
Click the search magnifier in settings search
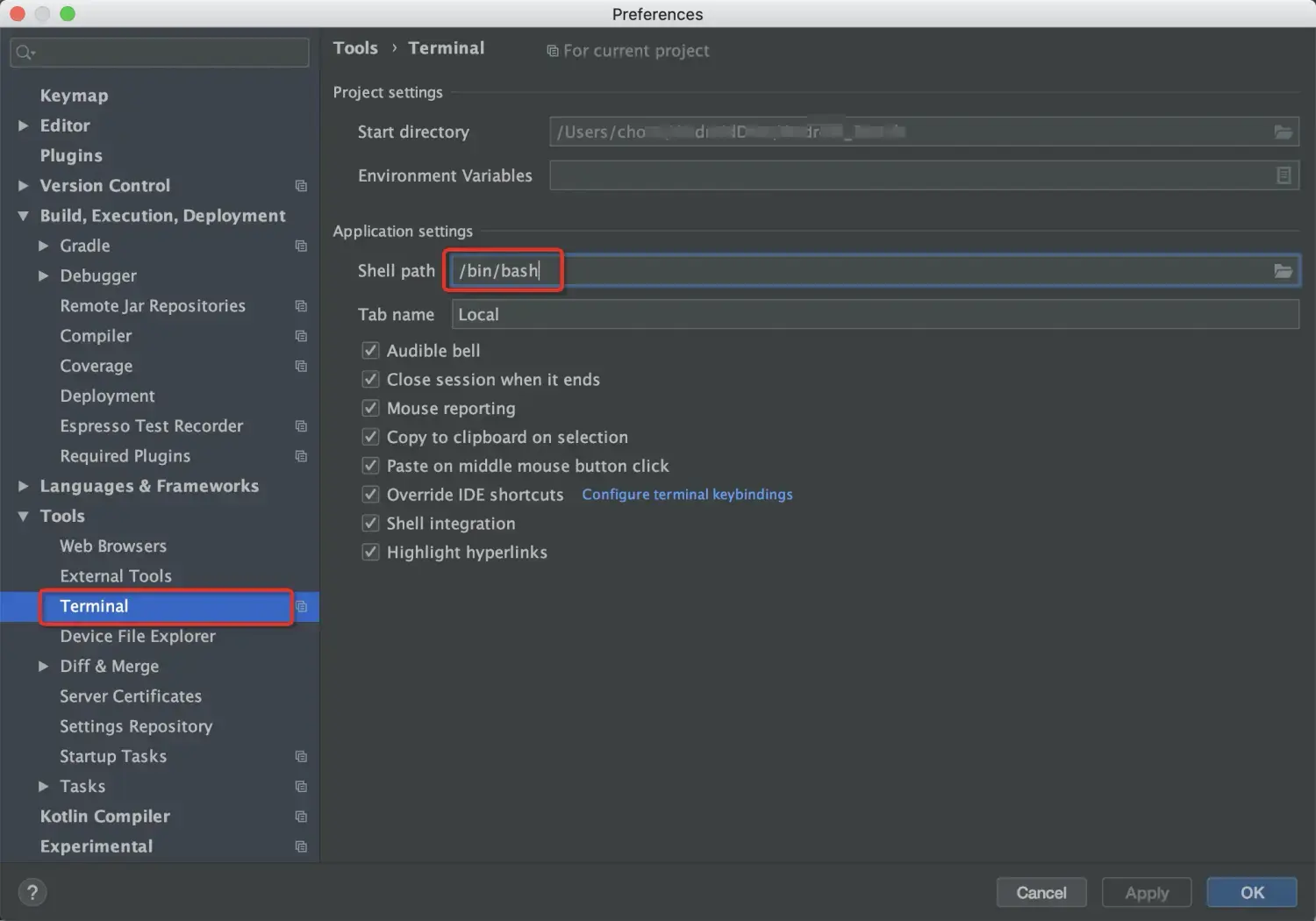[25, 52]
